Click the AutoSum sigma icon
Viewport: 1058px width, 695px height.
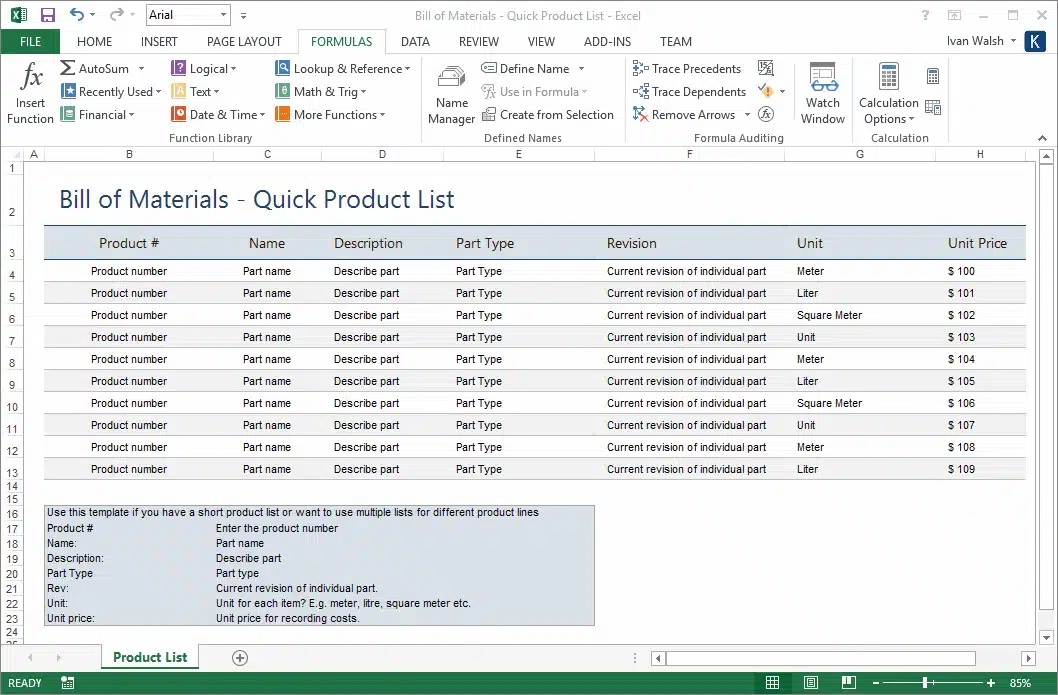(x=67, y=68)
